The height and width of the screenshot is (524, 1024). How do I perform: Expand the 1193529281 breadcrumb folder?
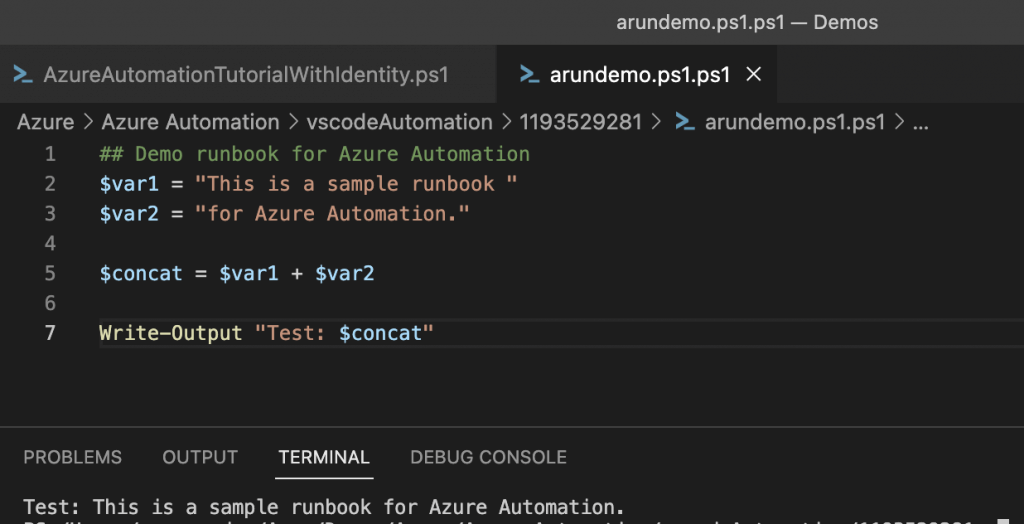point(580,122)
